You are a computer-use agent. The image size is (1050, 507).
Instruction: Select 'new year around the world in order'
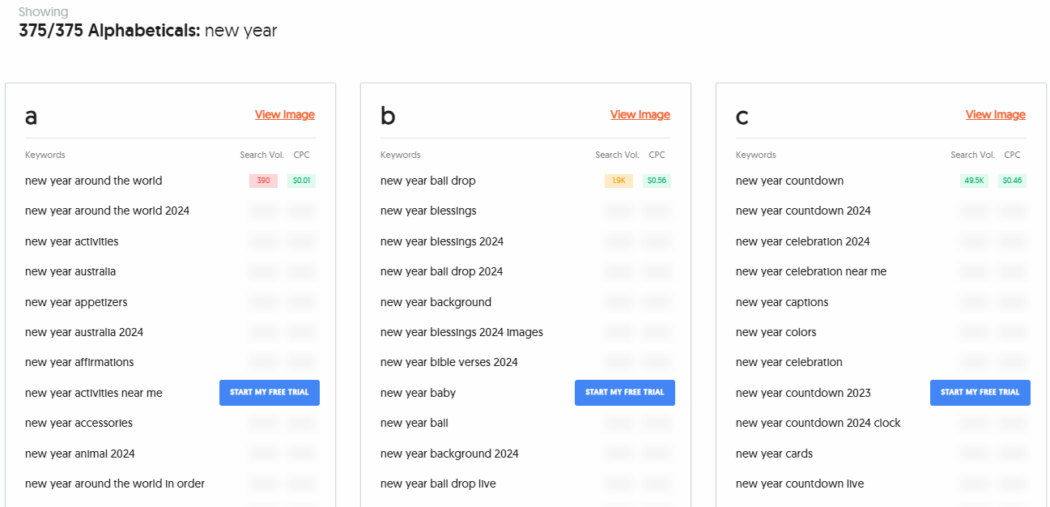click(115, 484)
